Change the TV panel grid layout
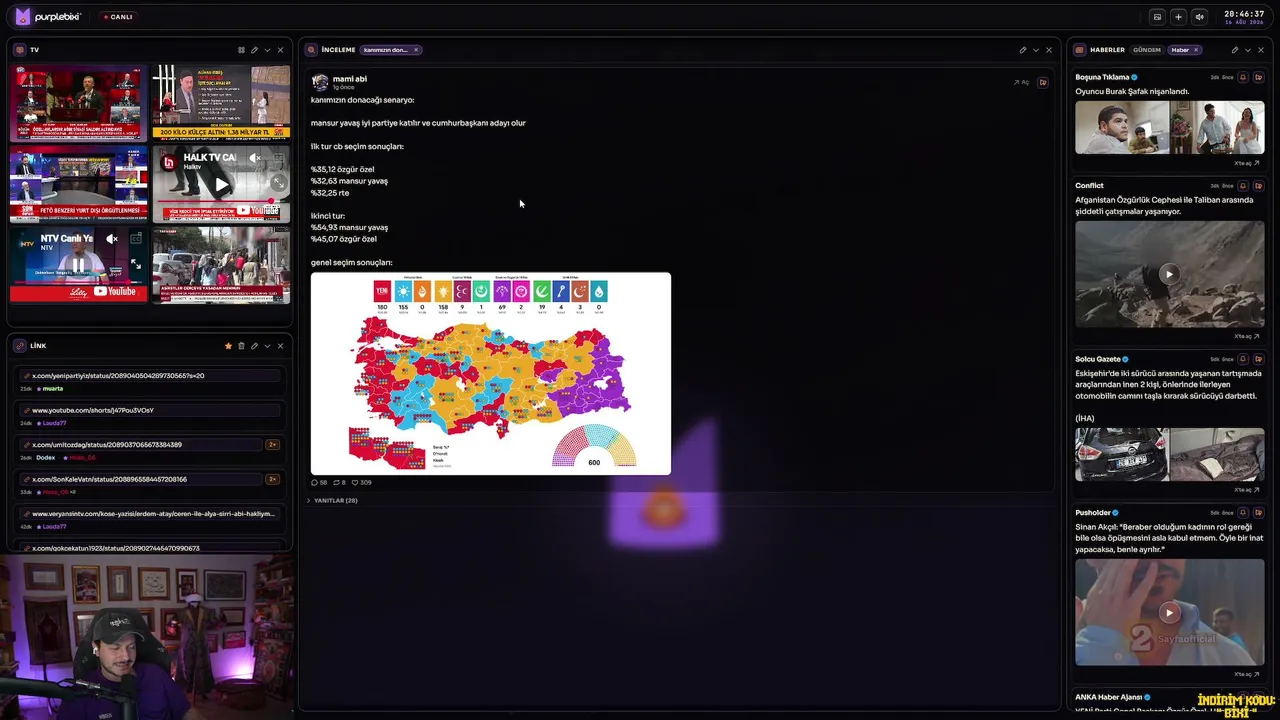The height and width of the screenshot is (720, 1280). pyautogui.click(x=241, y=50)
